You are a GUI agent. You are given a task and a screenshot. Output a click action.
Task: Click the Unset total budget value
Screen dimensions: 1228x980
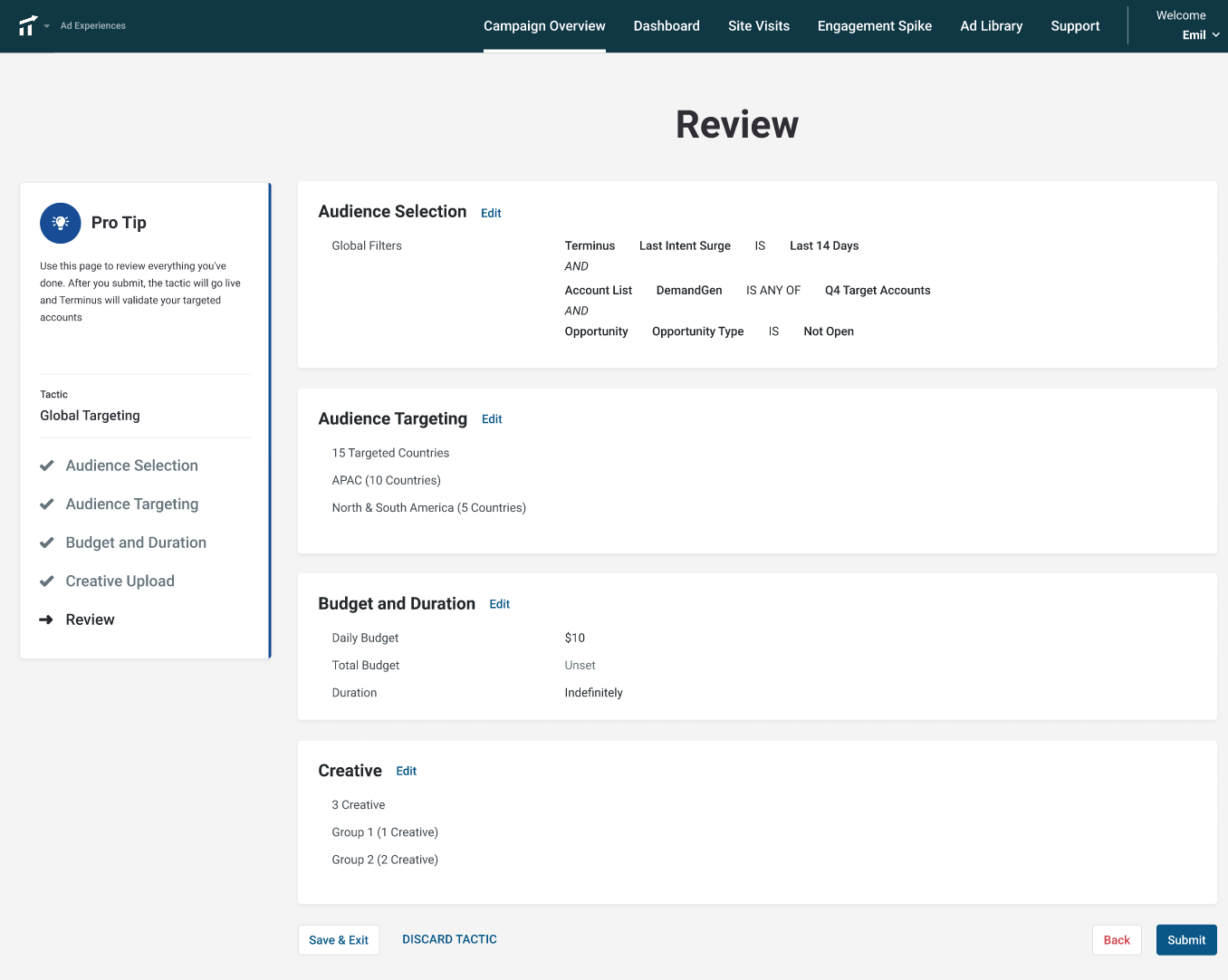[x=580, y=666]
